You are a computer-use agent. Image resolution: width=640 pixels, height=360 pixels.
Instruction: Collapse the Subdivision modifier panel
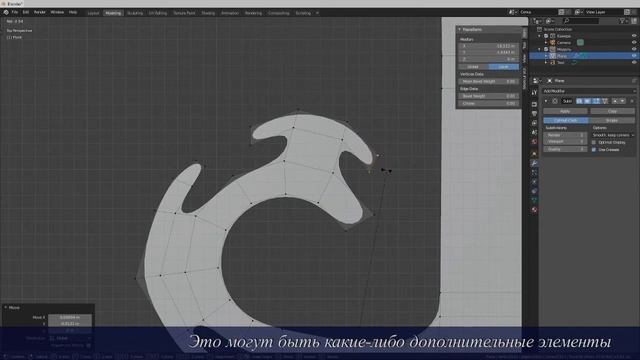tap(546, 101)
